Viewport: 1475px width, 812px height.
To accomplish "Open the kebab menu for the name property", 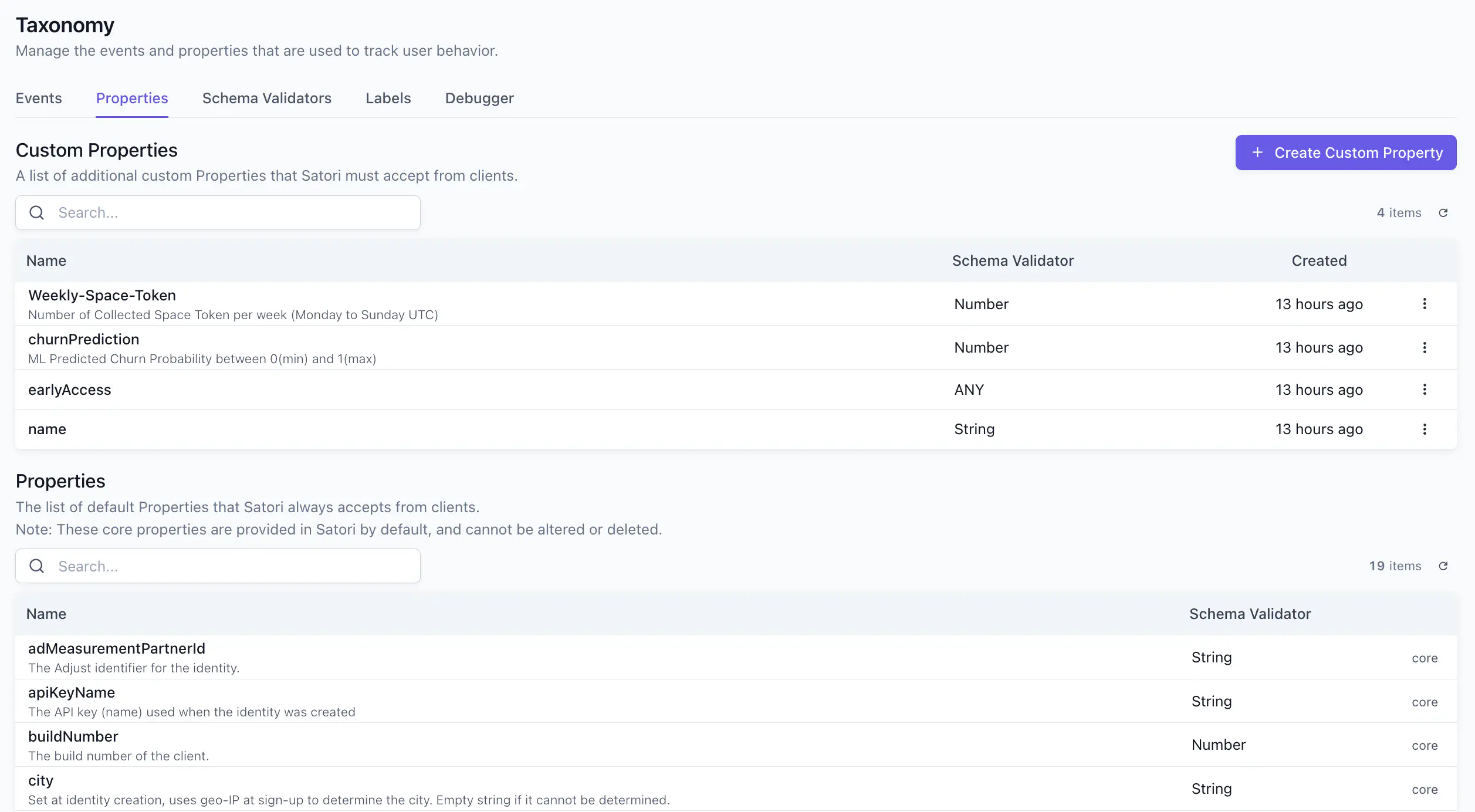I will tap(1425, 429).
